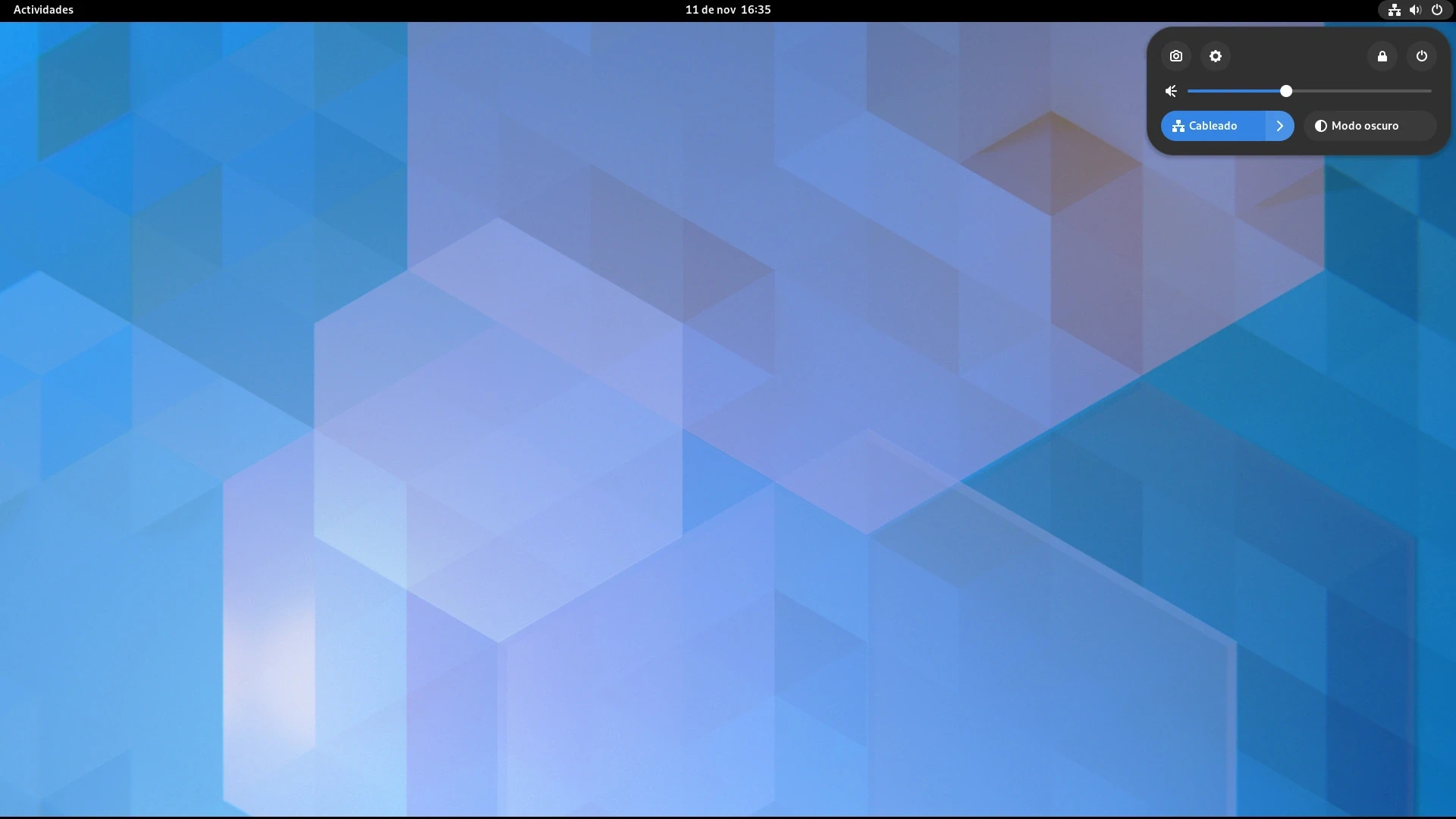Expand the Cableado network submenu arrow
Image resolution: width=1456 pixels, height=819 pixels.
[x=1279, y=126]
